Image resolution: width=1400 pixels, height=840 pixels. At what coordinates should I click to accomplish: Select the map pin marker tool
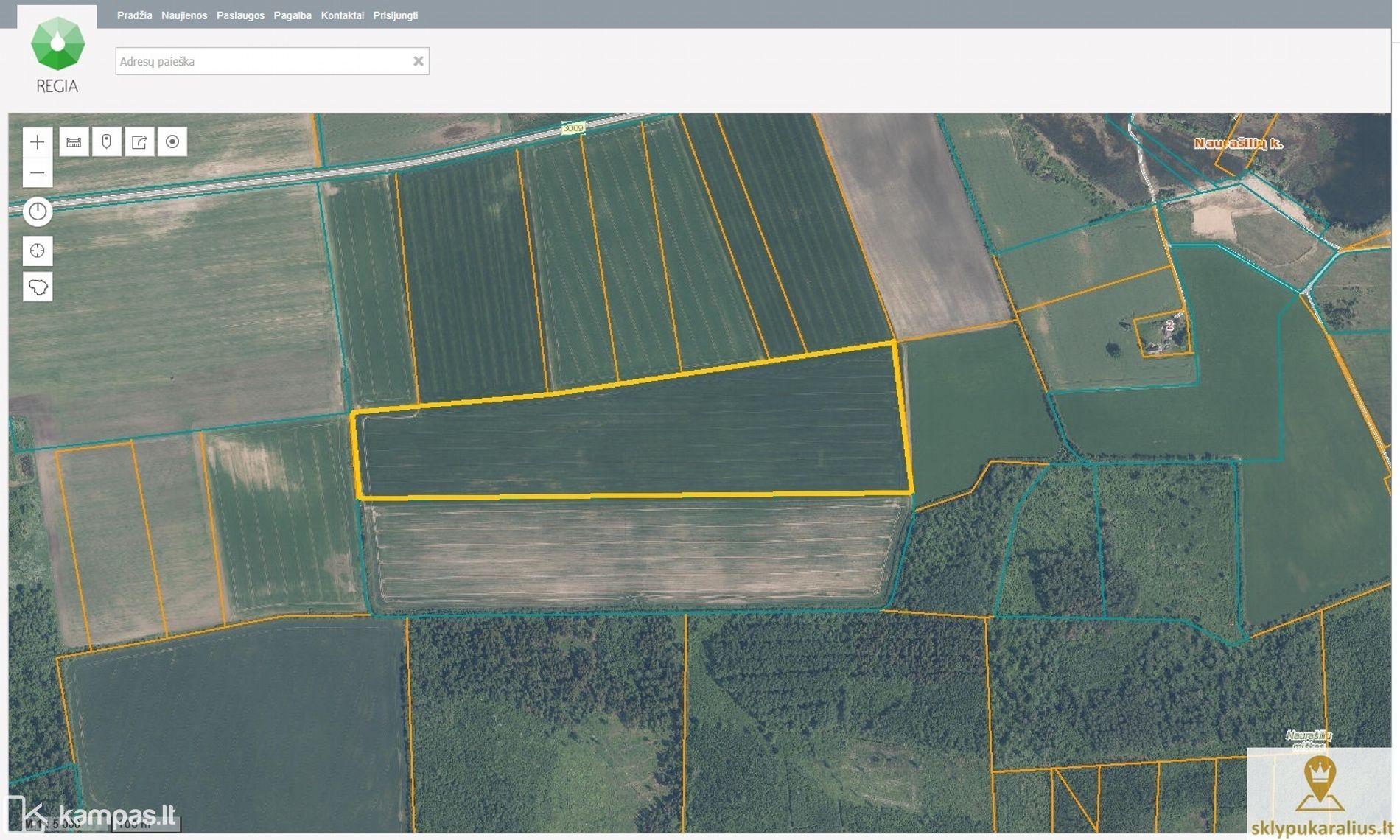pos(107,142)
